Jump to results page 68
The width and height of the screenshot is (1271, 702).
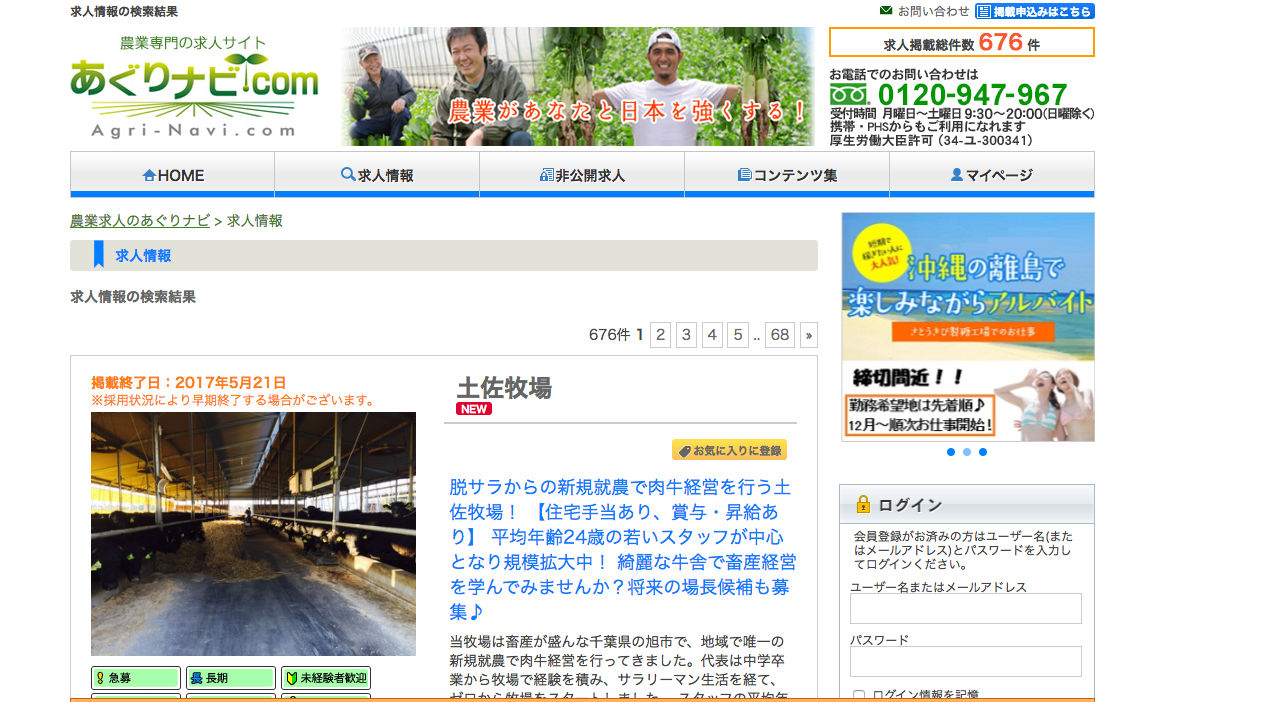click(x=780, y=335)
